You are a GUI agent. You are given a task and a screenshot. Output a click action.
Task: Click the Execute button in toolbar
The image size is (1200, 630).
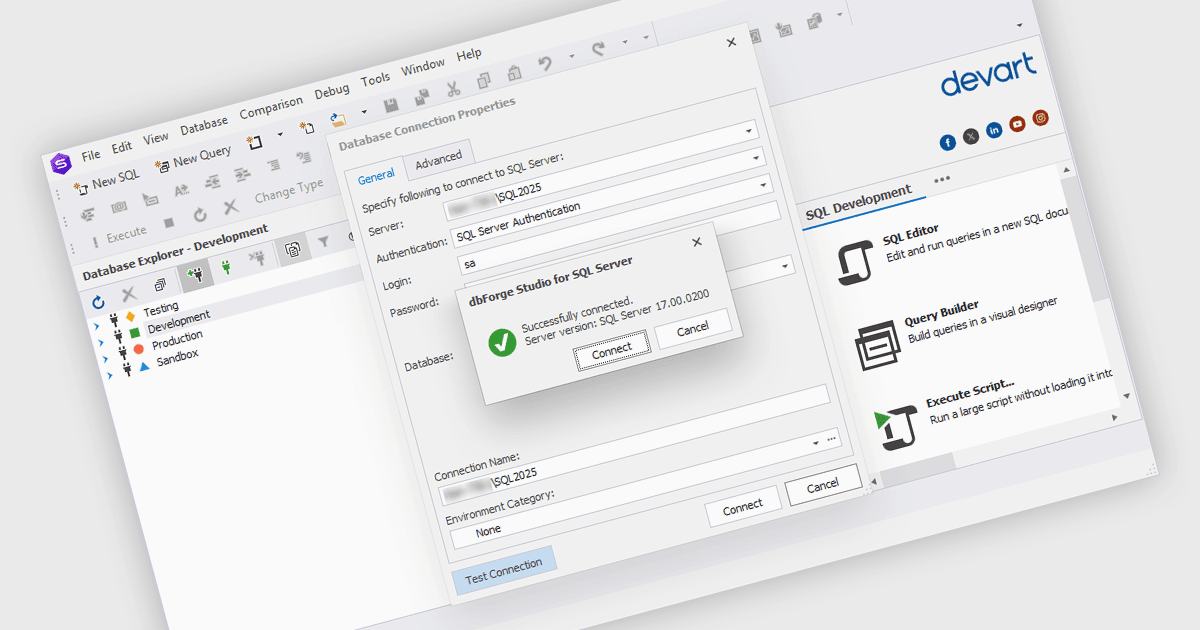(x=118, y=235)
